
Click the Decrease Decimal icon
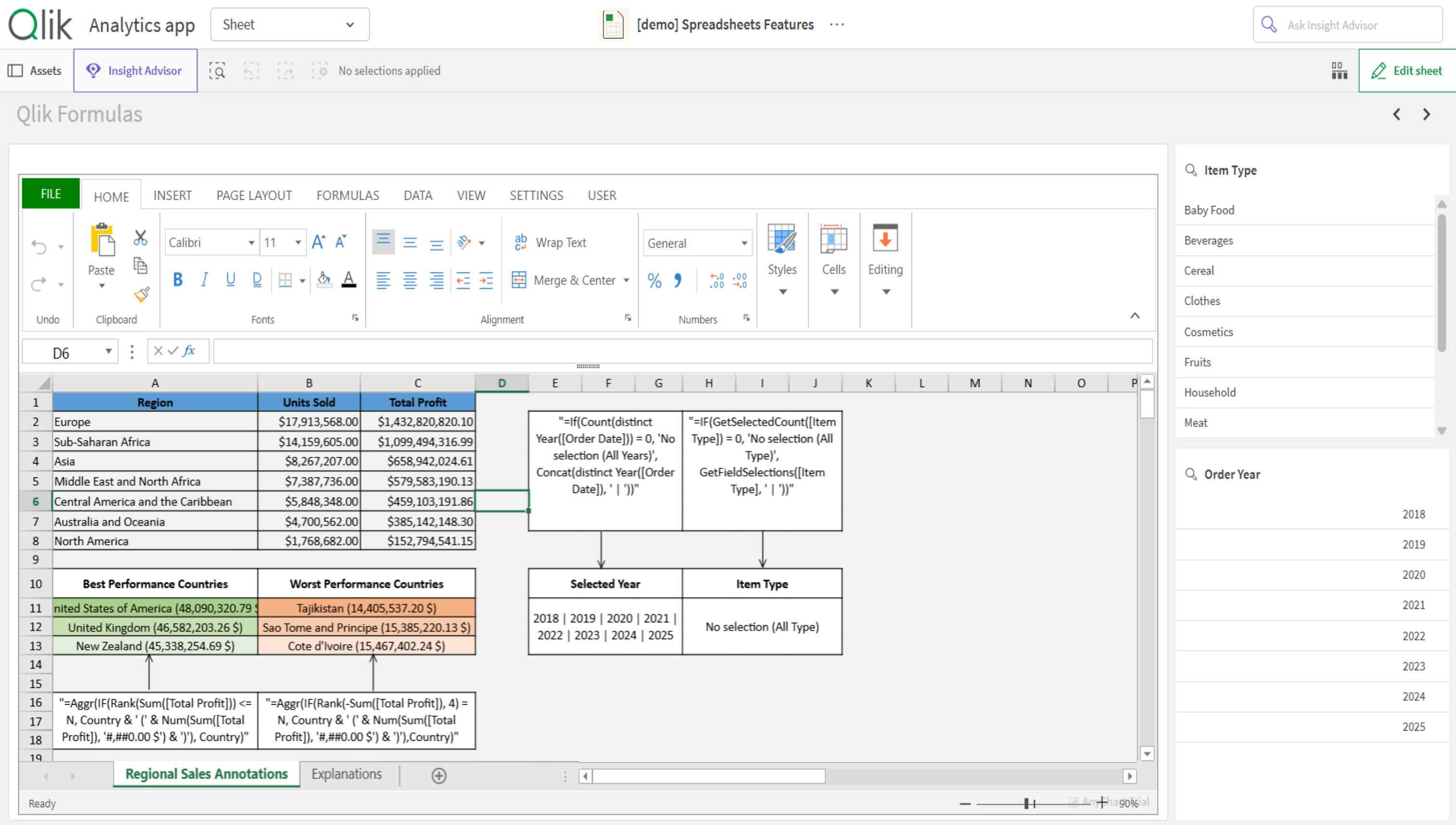[740, 281]
